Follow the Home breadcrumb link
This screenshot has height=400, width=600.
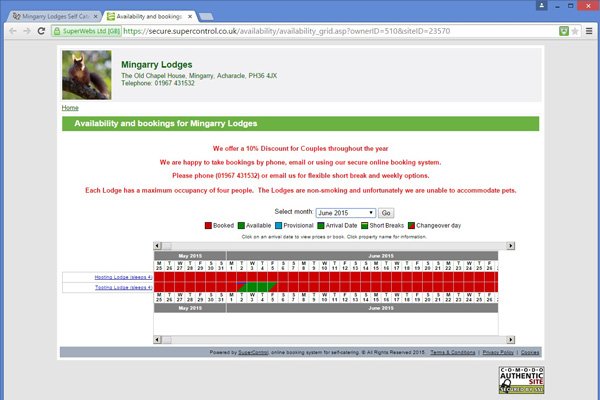point(70,107)
